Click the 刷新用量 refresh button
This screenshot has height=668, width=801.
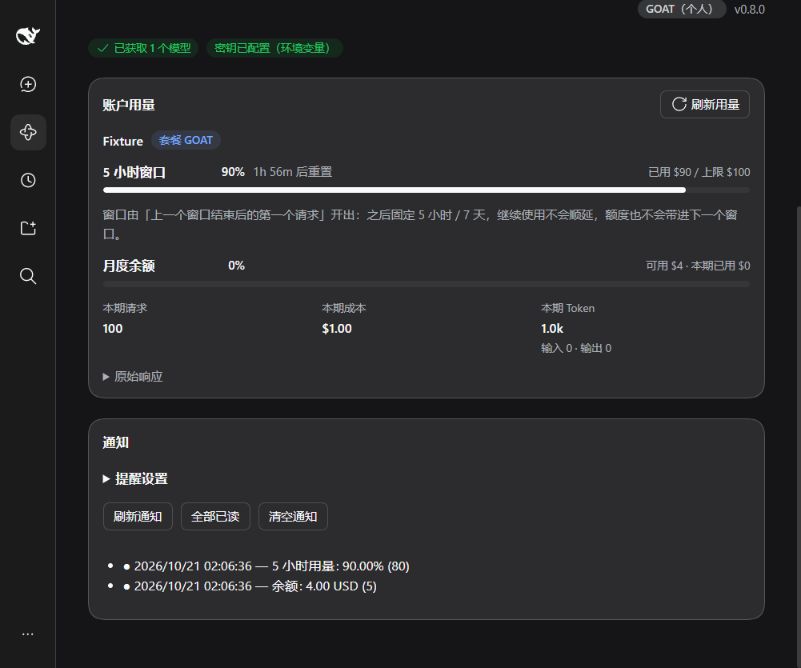coord(704,105)
